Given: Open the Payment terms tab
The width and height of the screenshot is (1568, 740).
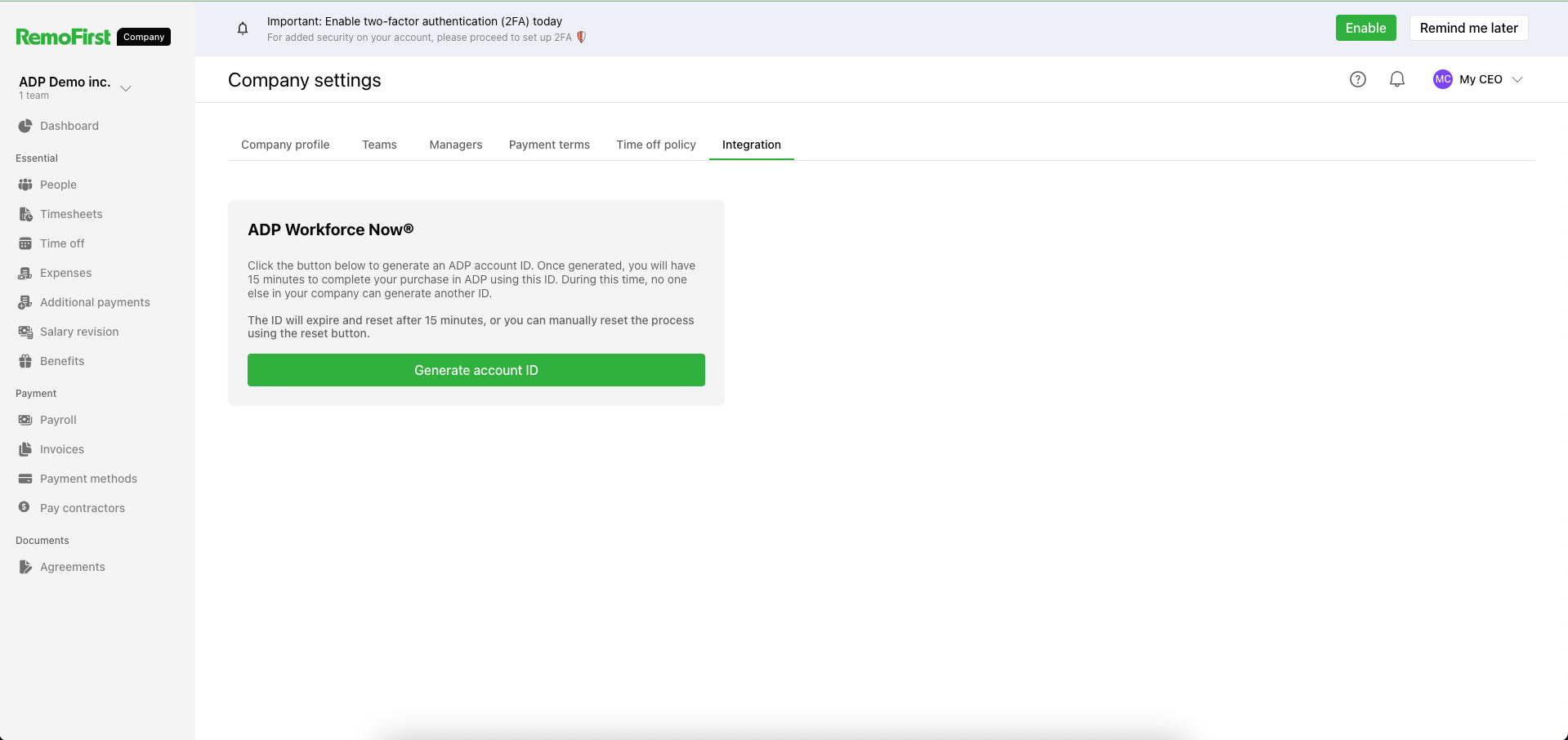Looking at the screenshot, I should [x=549, y=145].
